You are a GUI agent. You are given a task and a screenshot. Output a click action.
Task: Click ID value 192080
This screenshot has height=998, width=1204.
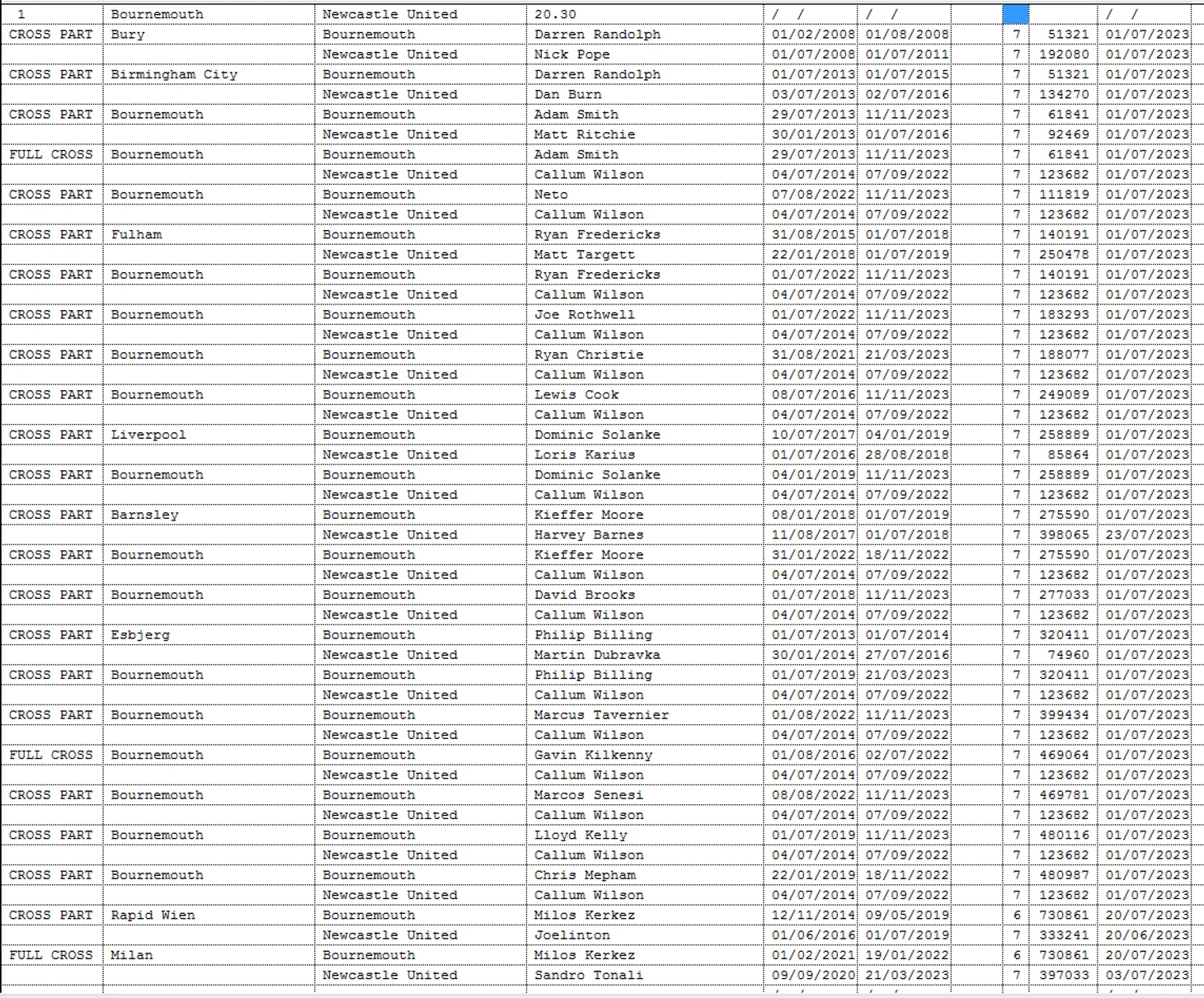point(1064,54)
